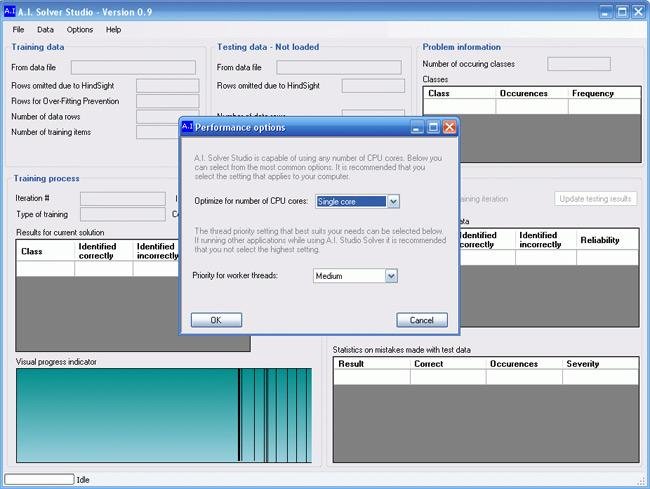Expand the worker threads priority dropdown arrow
The width and height of the screenshot is (650, 489).
click(391, 276)
